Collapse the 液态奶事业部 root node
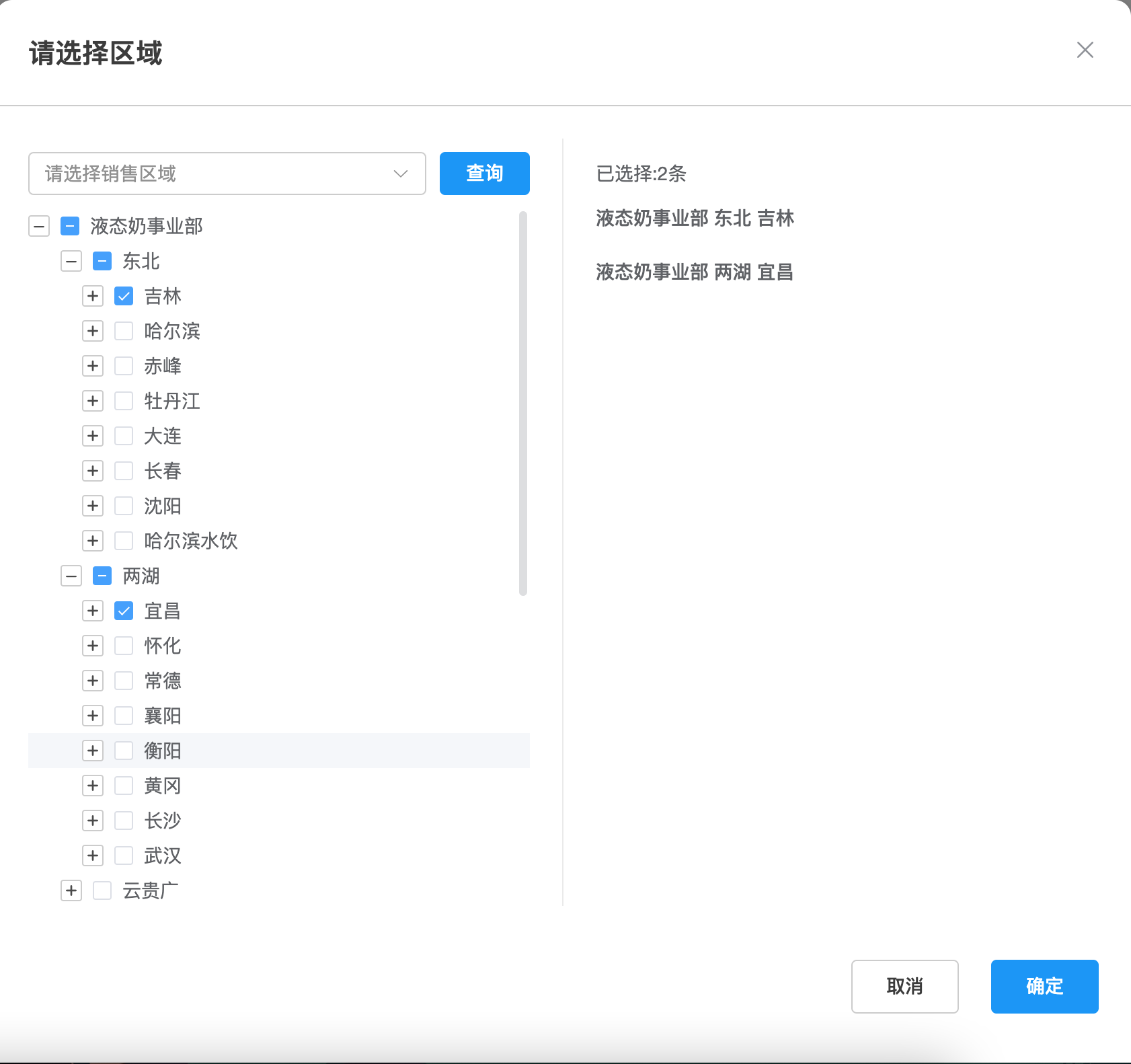 click(x=39, y=226)
